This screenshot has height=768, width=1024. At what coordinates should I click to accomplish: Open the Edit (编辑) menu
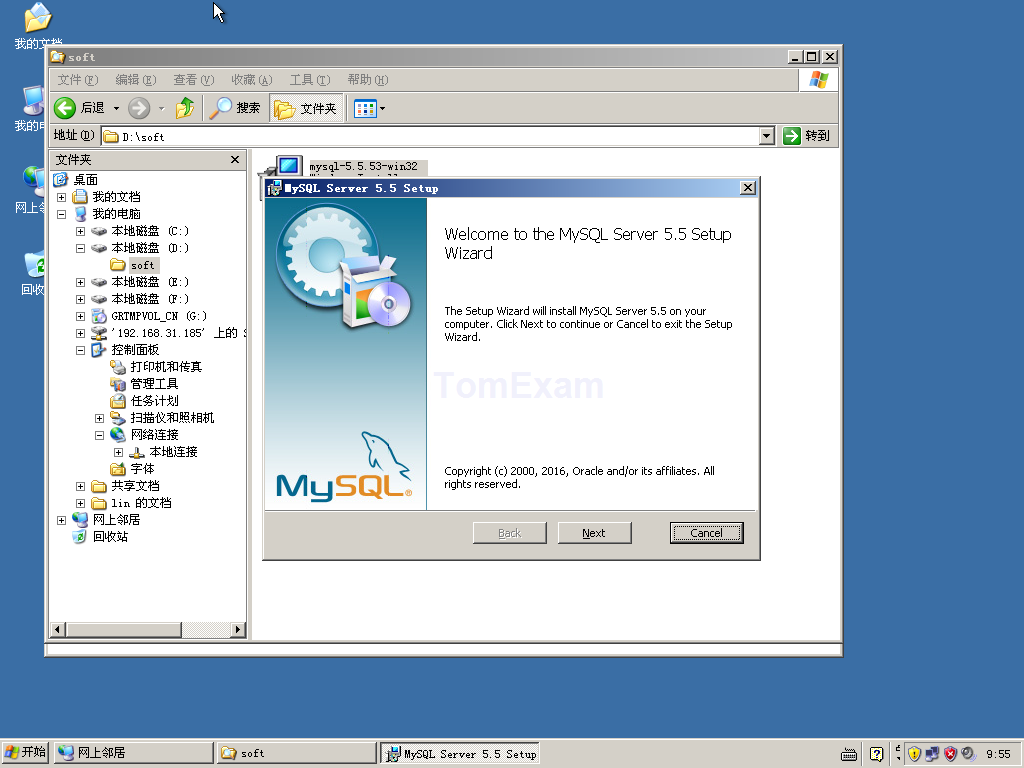135,80
